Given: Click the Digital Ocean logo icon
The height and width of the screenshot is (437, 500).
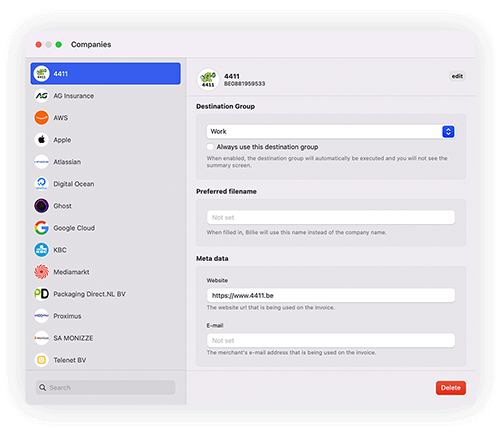Looking at the screenshot, I should [41, 184].
